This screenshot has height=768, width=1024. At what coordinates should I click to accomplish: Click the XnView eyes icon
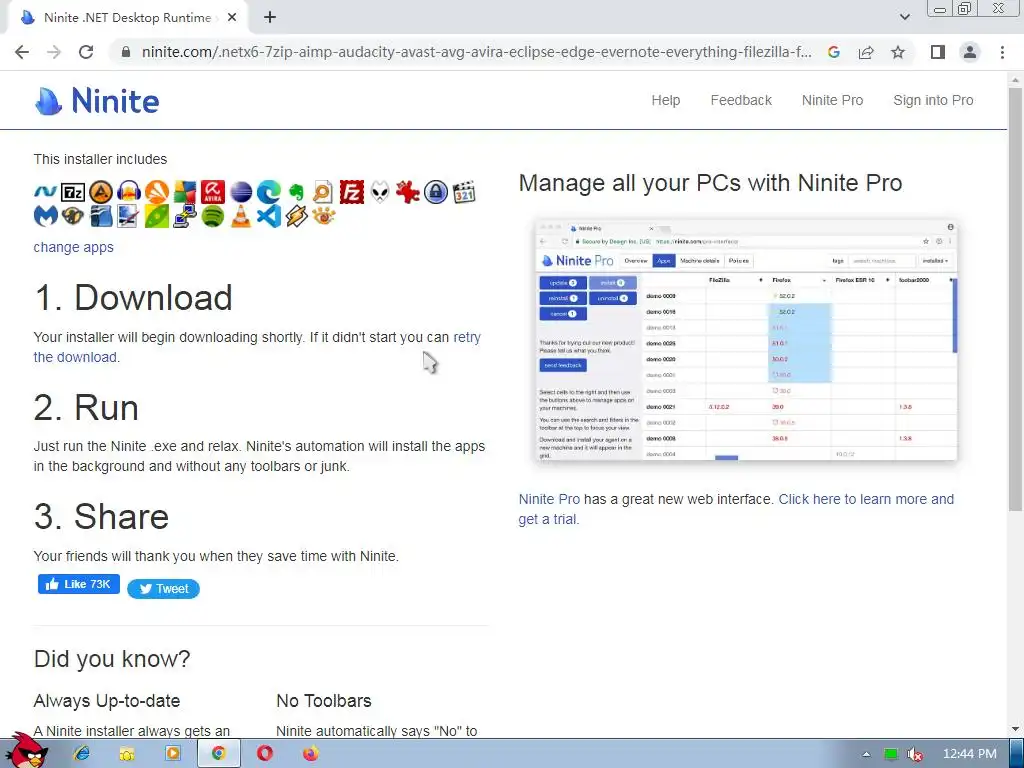tap(323, 216)
